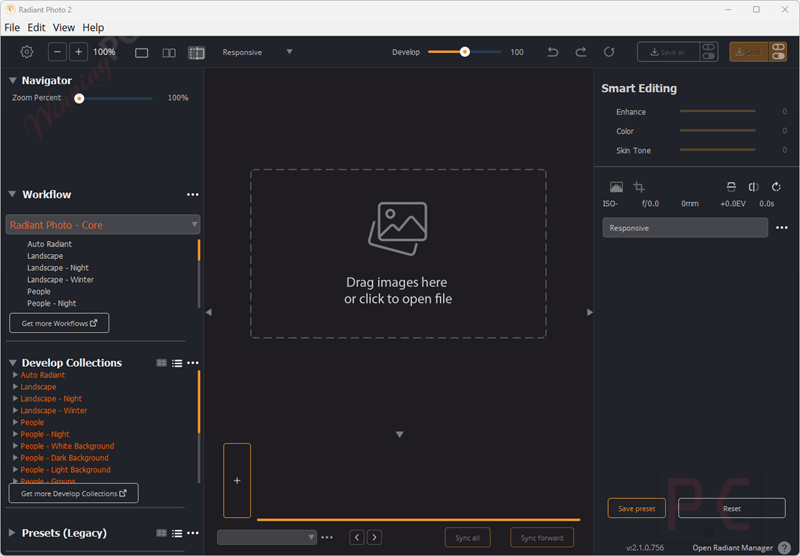Open Radiant Photo - Core workflow dropdown

tap(103, 225)
